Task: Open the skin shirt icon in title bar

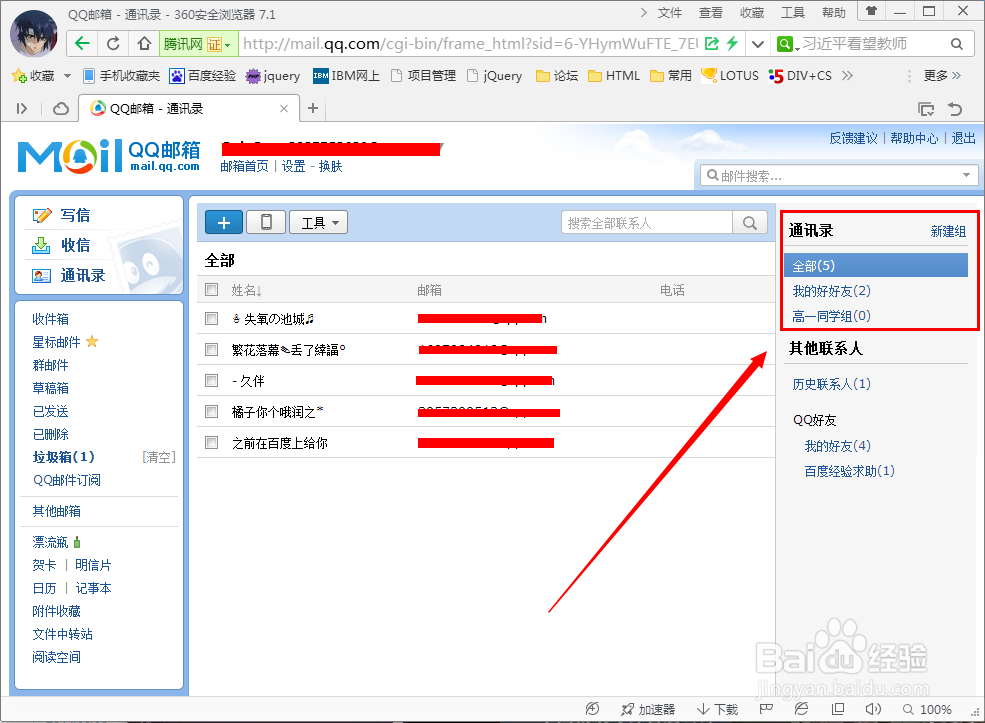Action: (871, 11)
